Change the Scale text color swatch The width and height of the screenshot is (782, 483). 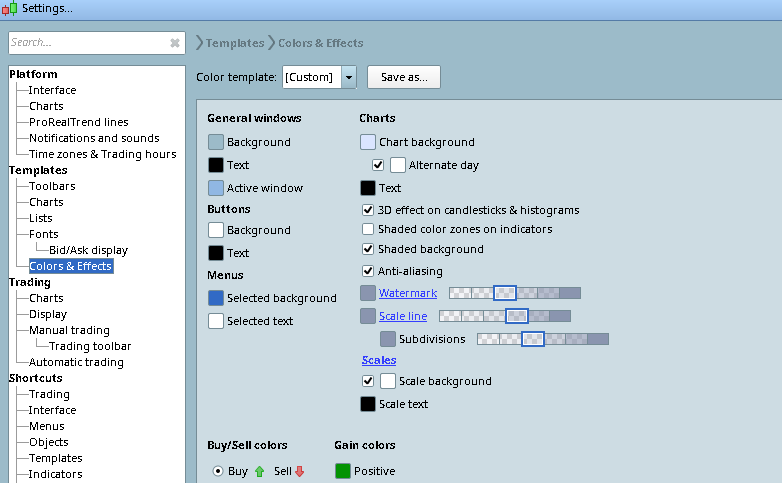pyautogui.click(x=368, y=404)
